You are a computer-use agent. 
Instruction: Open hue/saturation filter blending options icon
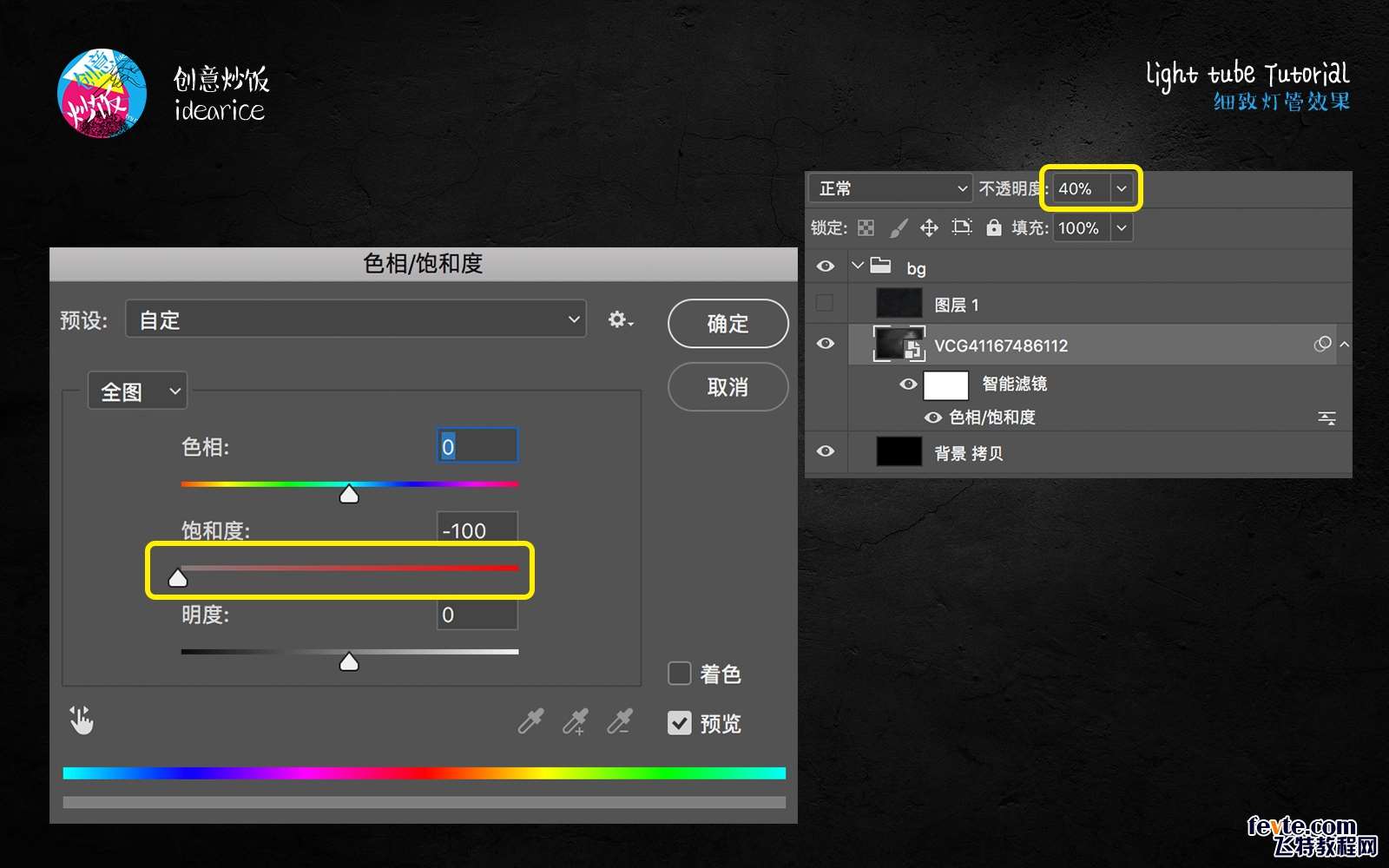point(1326,418)
